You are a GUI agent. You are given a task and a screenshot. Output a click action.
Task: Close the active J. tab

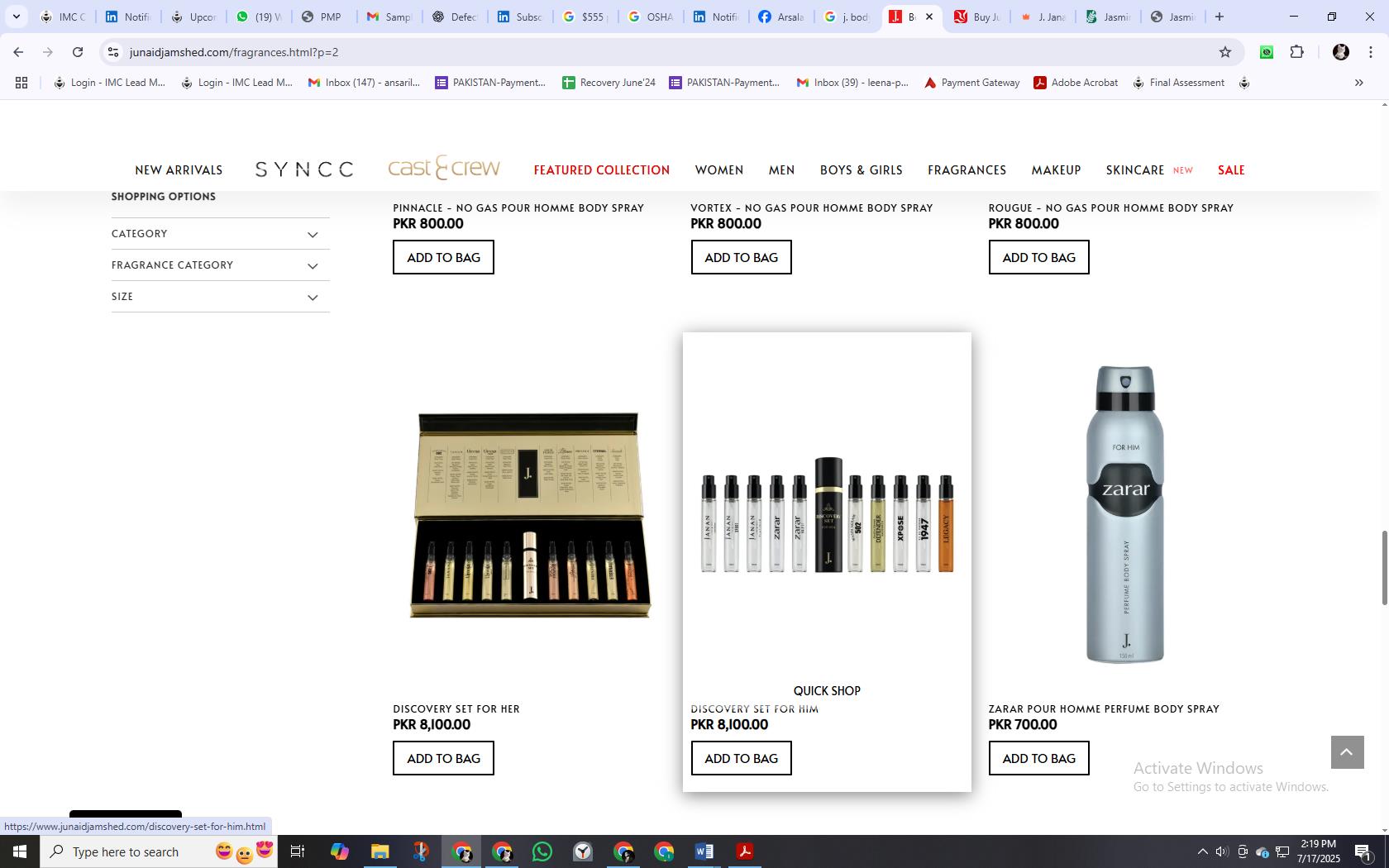tap(928, 17)
